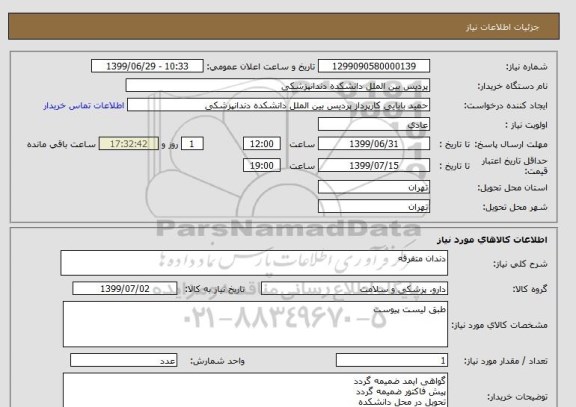This screenshot has height=407, width=576.
Task: Click the شماره نیاز field 1299090580000139
Action: 374,66
